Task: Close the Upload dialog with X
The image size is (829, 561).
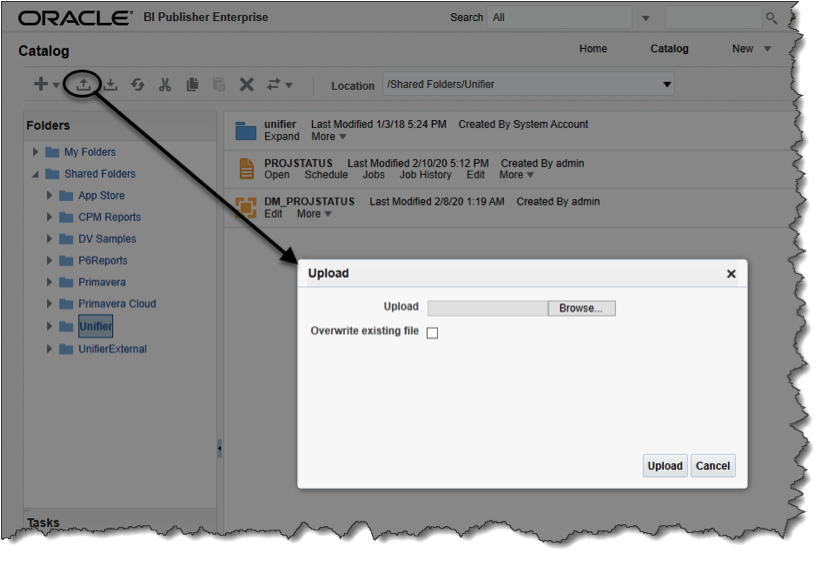Action: [x=731, y=274]
